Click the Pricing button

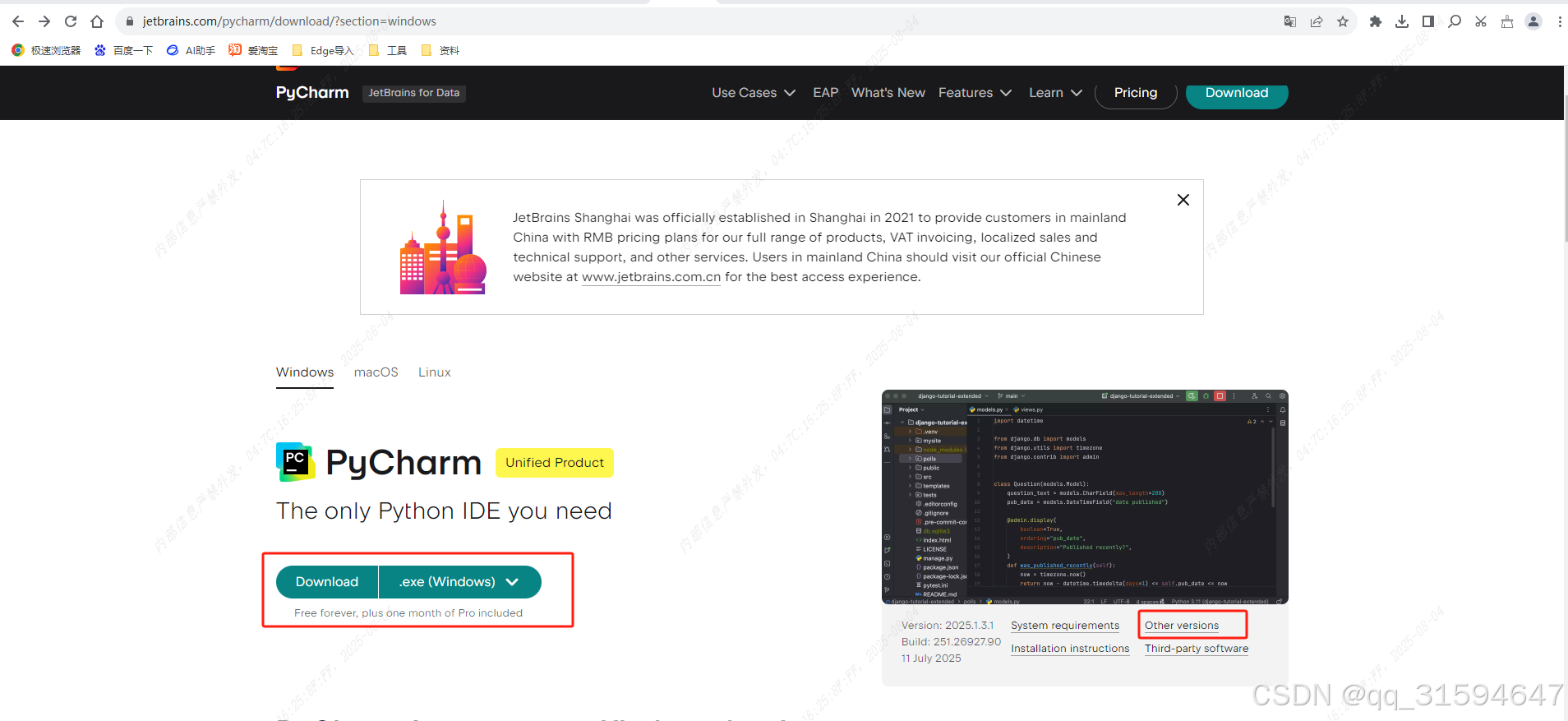[1136, 93]
